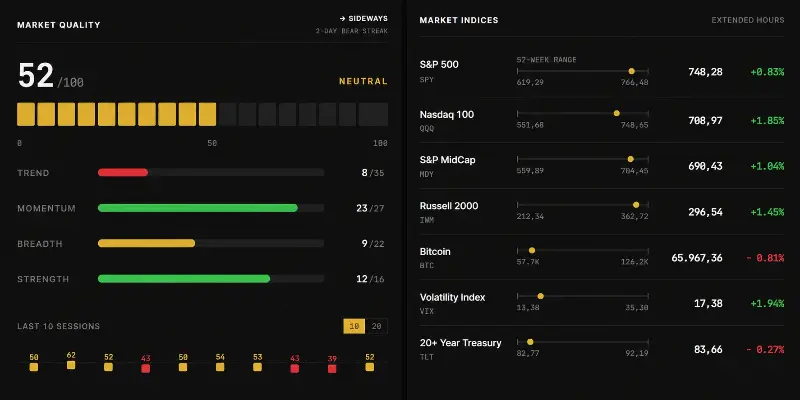Screen dimensions: 800x400
Task: Open the S&P MidCap index row
Action: pos(602,166)
